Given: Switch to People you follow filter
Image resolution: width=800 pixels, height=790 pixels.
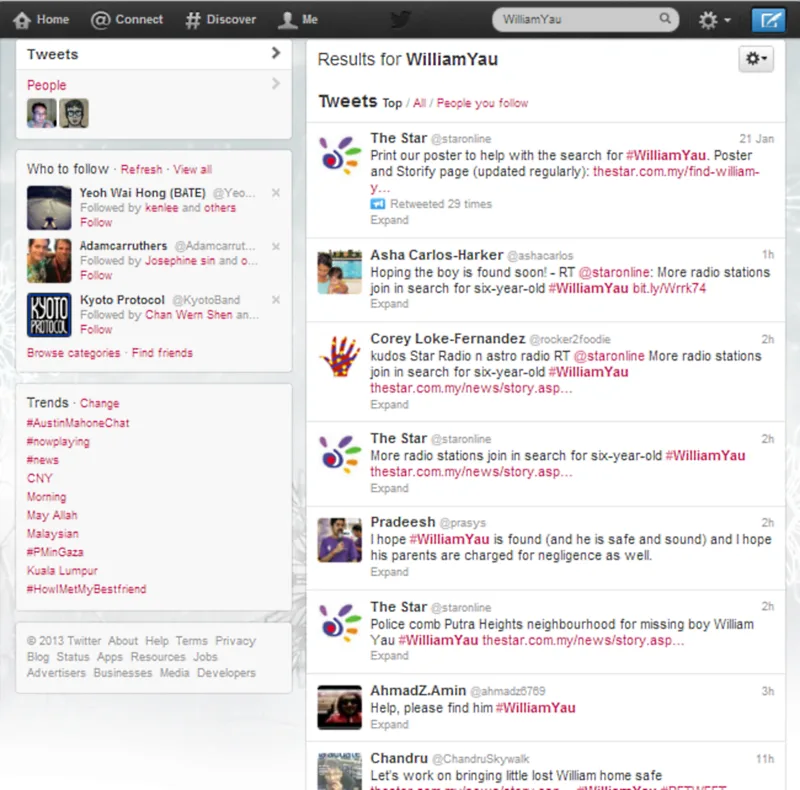Looking at the screenshot, I should pyautogui.click(x=482, y=103).
